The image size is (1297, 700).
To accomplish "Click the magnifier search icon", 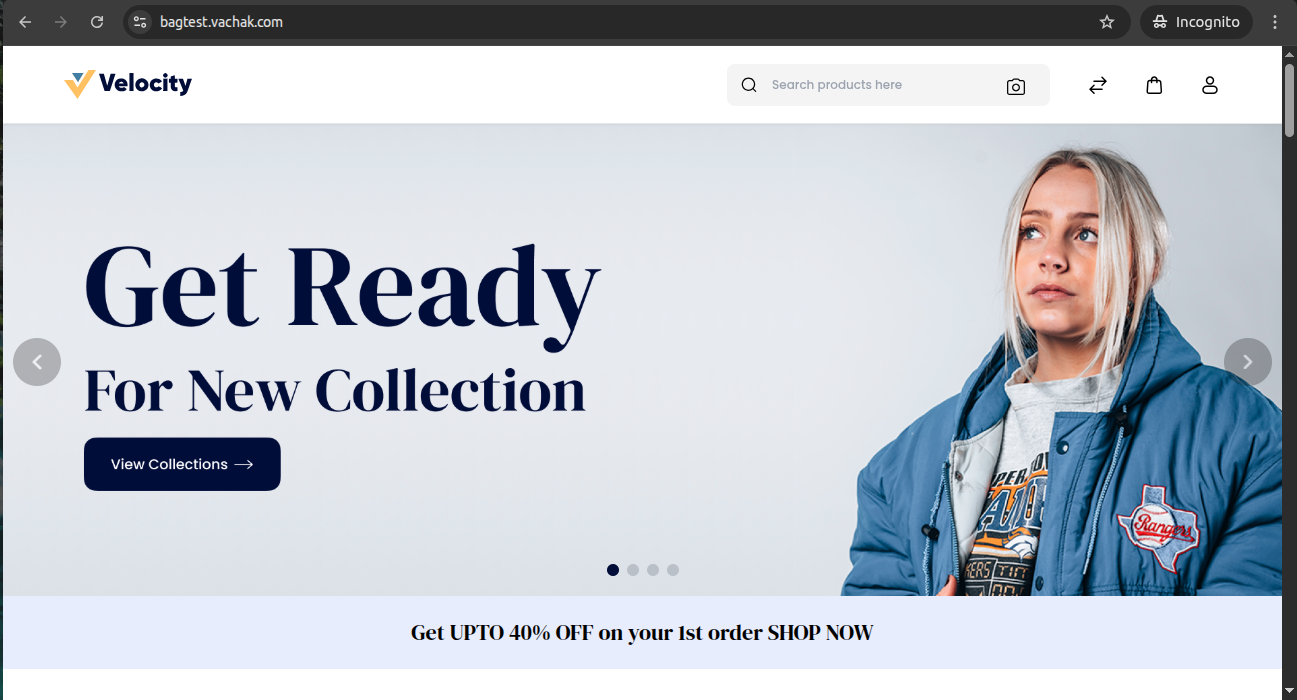I will 749,85.
